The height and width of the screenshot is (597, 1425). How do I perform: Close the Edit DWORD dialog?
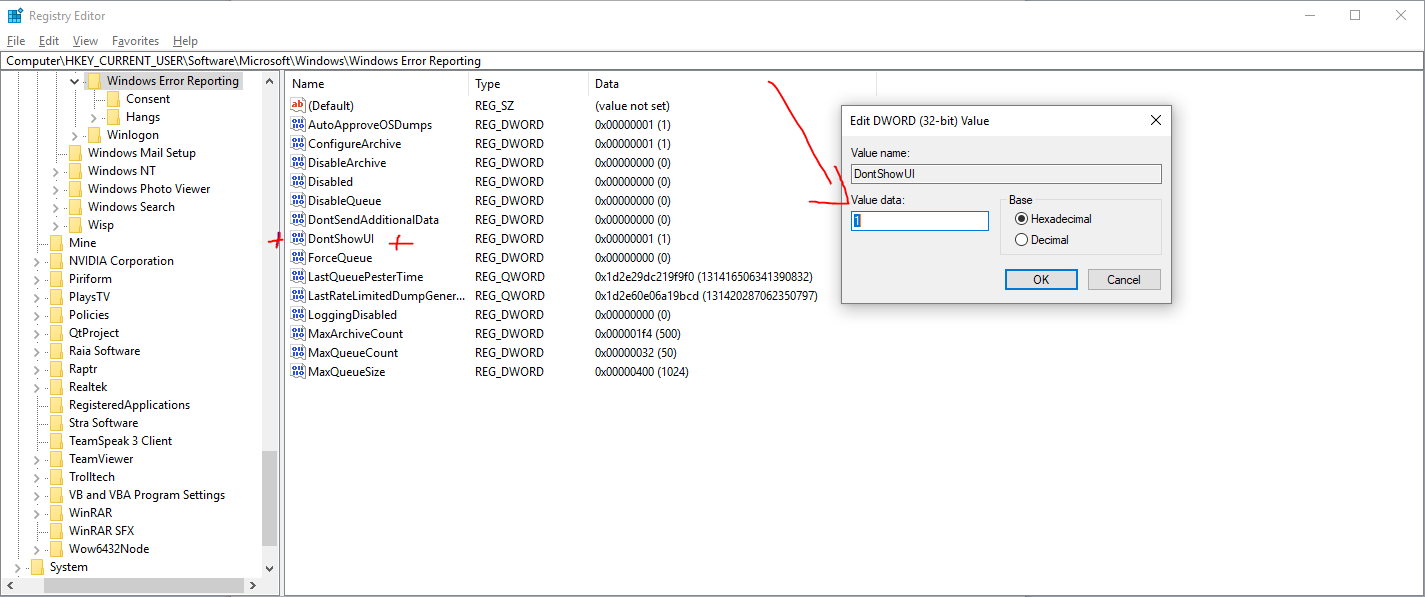tap(1156, 120)
